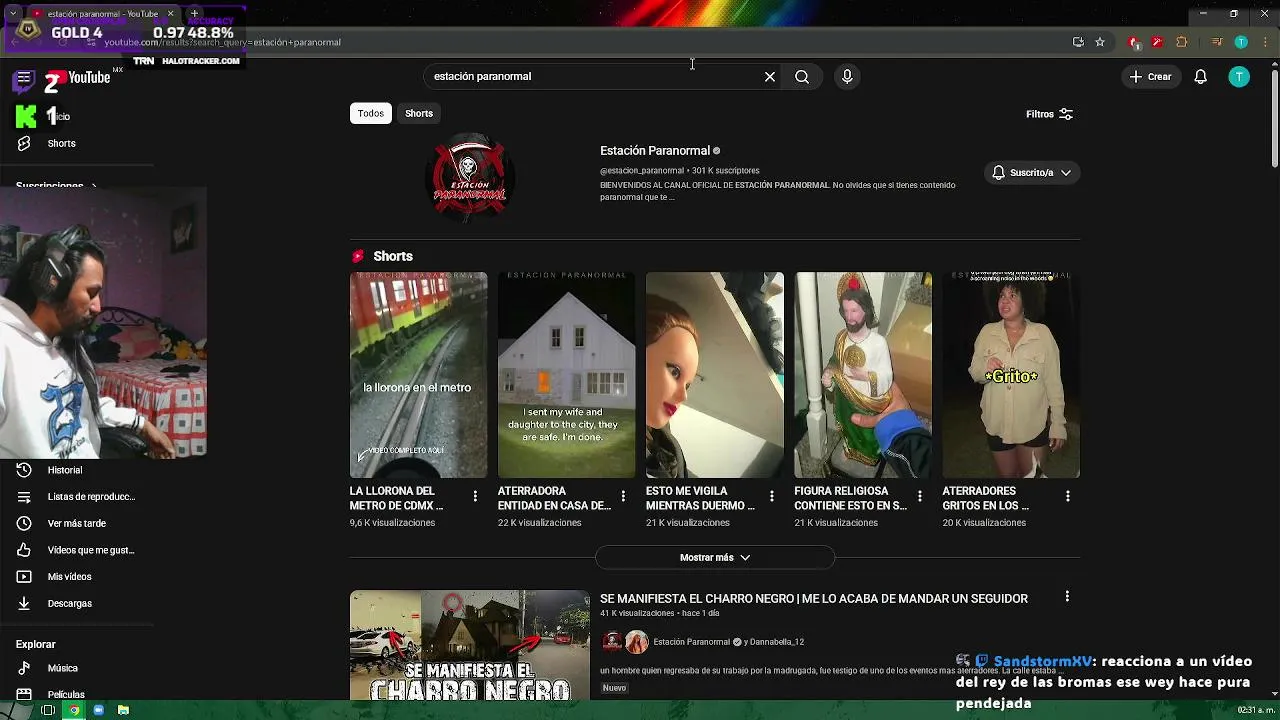Open the YouTube account avatar menu
Viewport: 1280px width, 720px height.
coord(1239,77)
